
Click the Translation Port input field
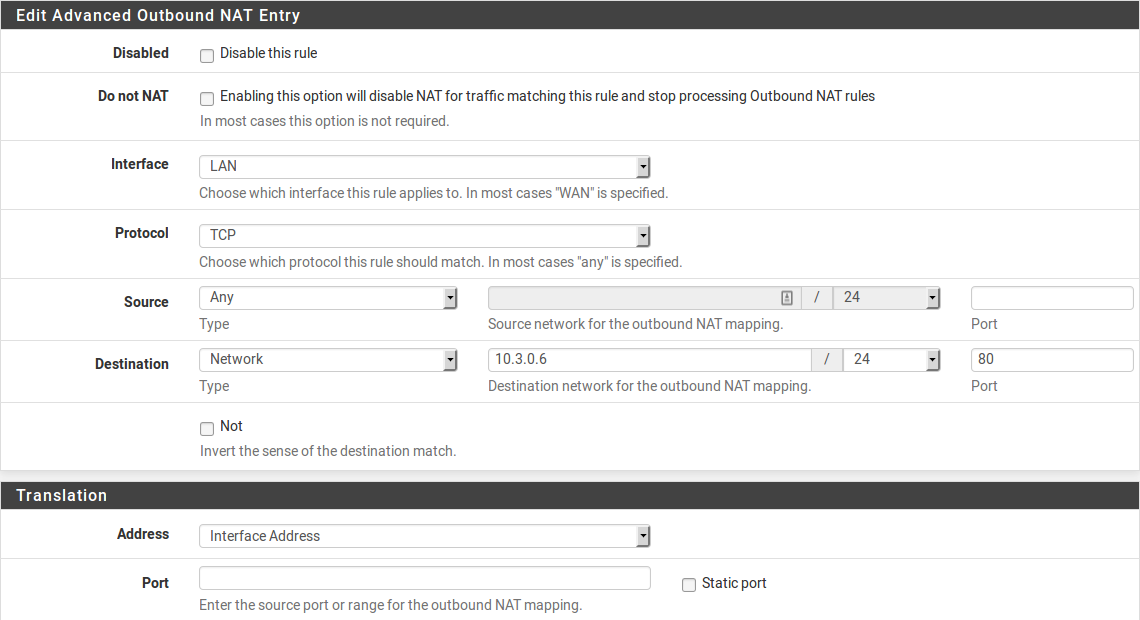point(425,579)
